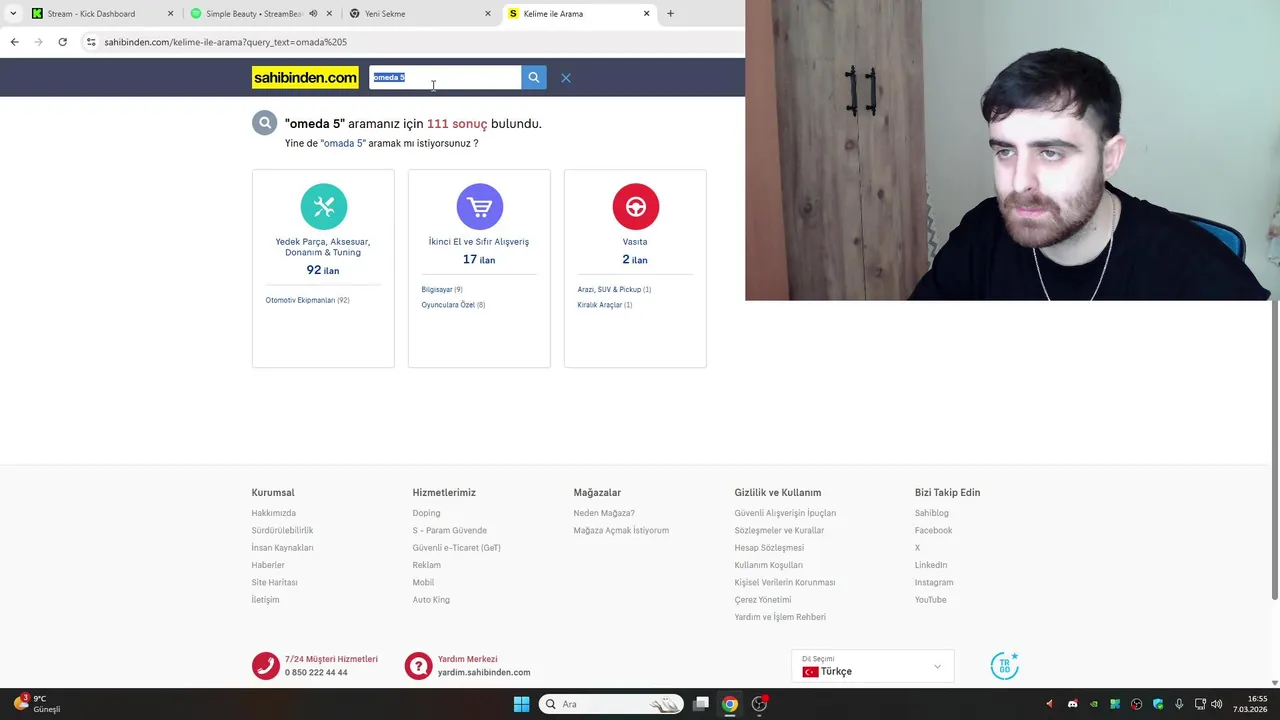Viewport: 1280px width, 720px height.
Task: Click the blue search magnifier button
Action: [x=534, y=77]
